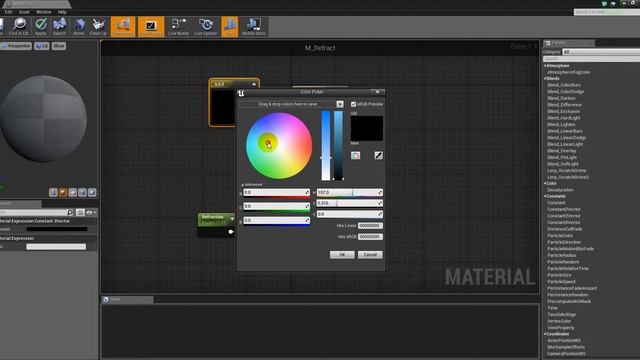Click the eyedropper in Color Picker
Screen dimensions: 640x360
point(378,155)
